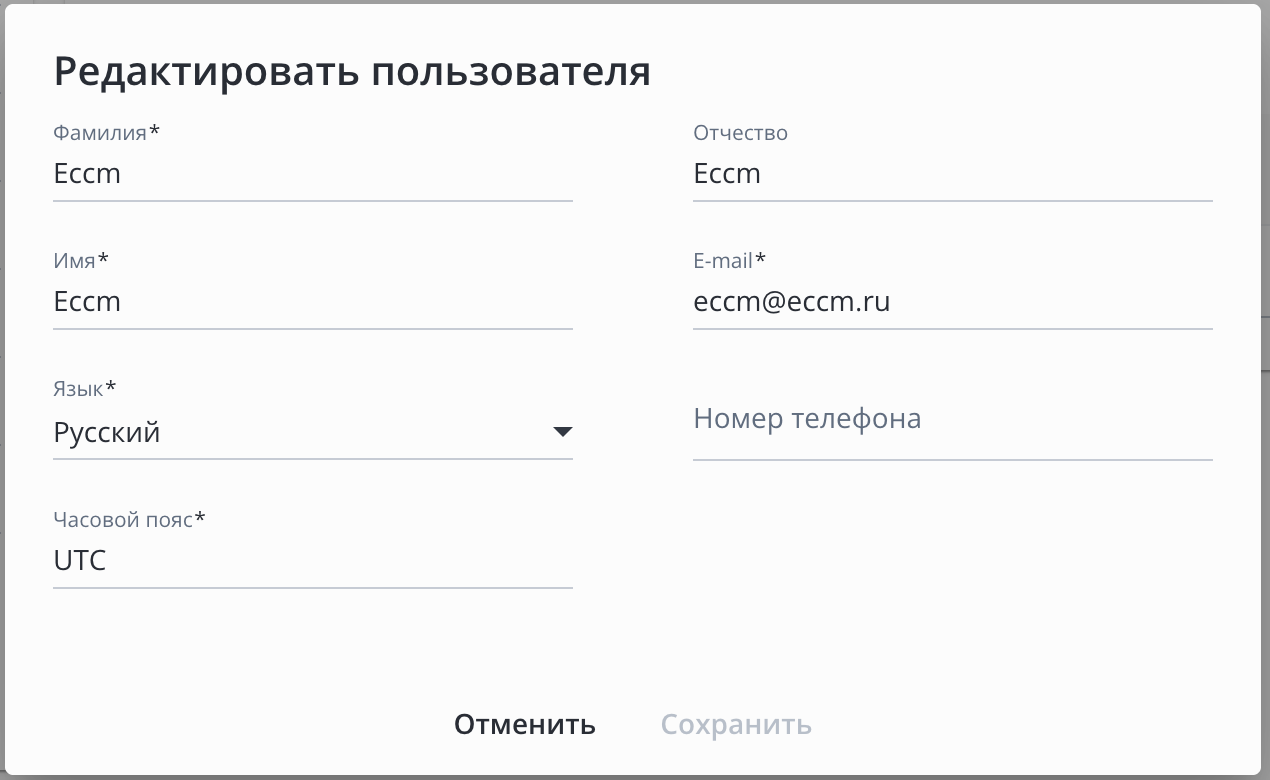The image size is (1270, 780).
Task: Click the required asterisk beside E-mail
Action: coord(760,260)
